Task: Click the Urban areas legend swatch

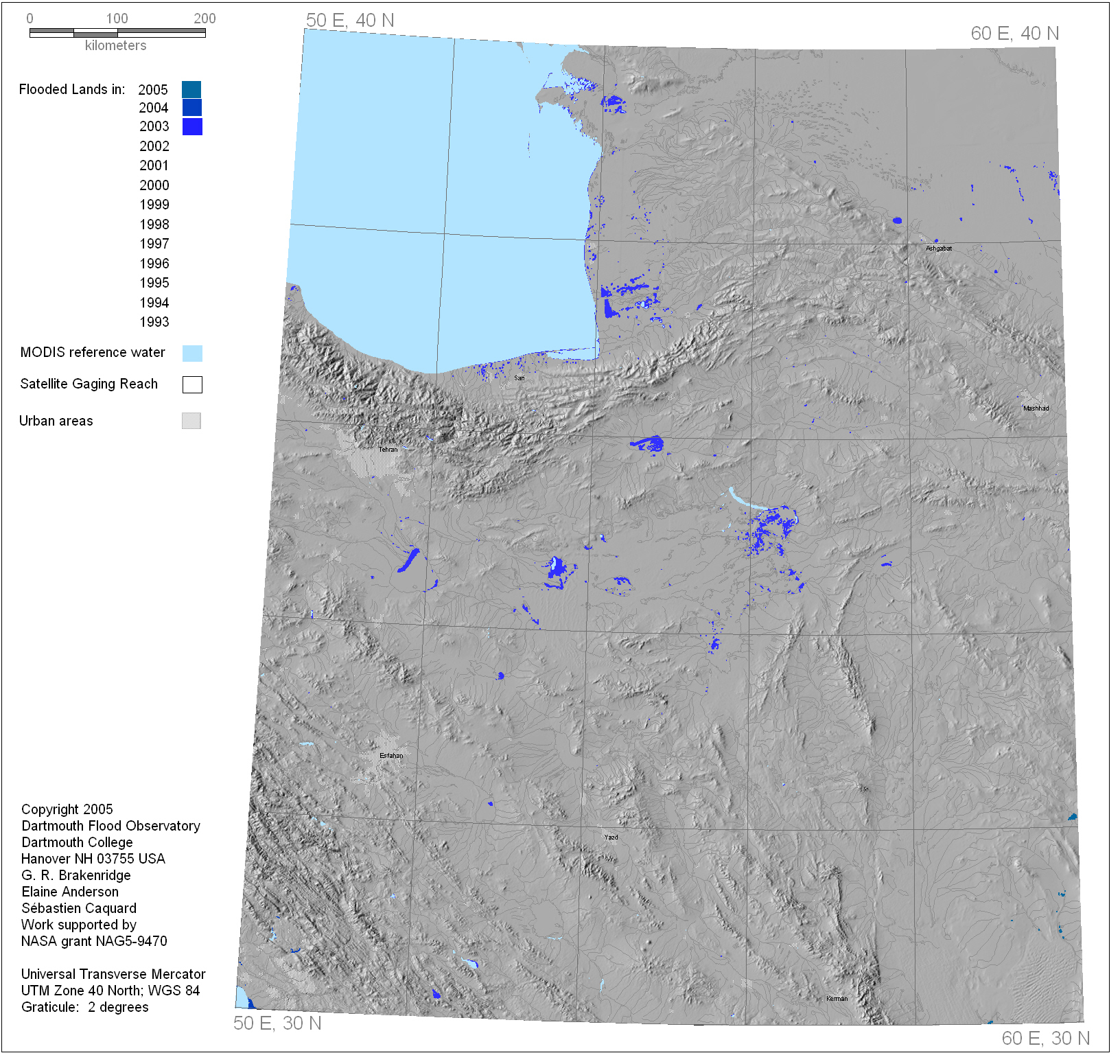Action: [191, 421]
